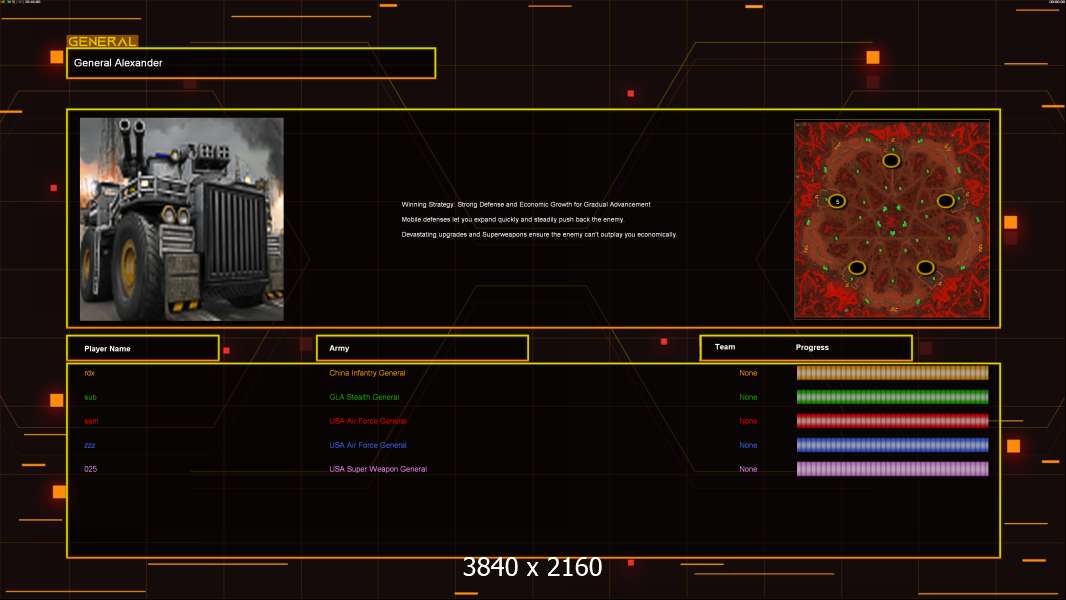Click the blue progress bar for zzz
The width and height of the screenshot is (1066, 600).
(x=892, y=445)
